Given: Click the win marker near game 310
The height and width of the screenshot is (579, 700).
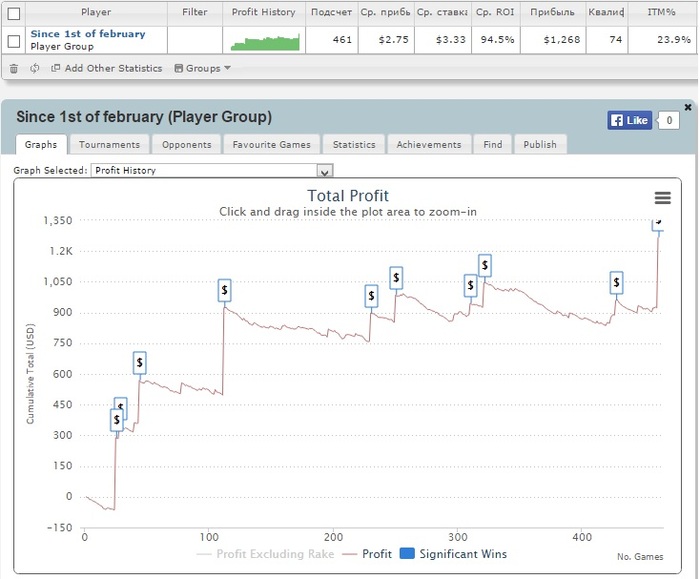Looking at the screenshot, I should 470,285.
